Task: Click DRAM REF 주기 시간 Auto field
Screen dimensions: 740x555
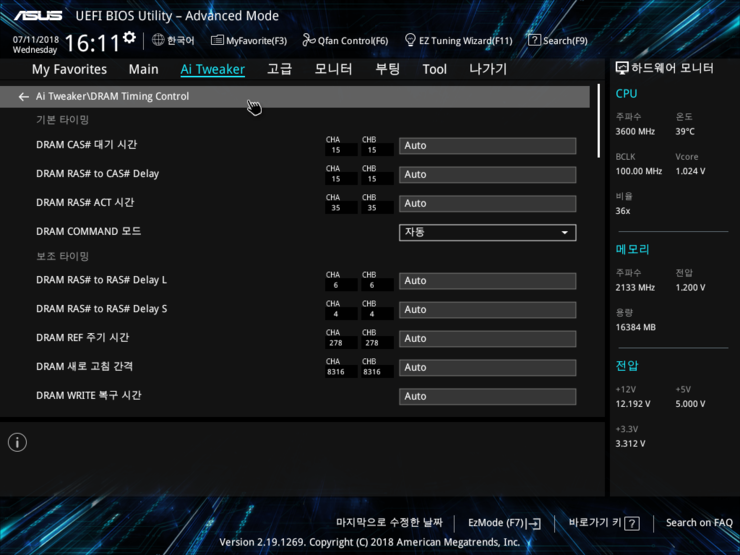Action: (x=488, y=338)
